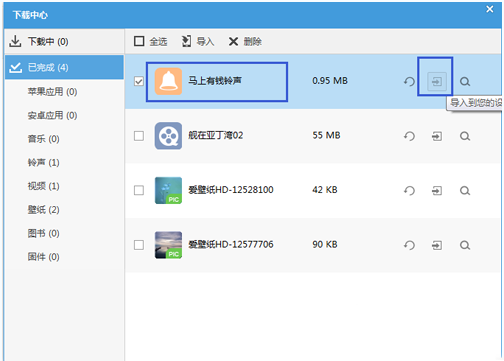504x361 pixels.
Task: Locate the 舰在亚丁湾02 file with its magnifier icon
Action: 465,136
